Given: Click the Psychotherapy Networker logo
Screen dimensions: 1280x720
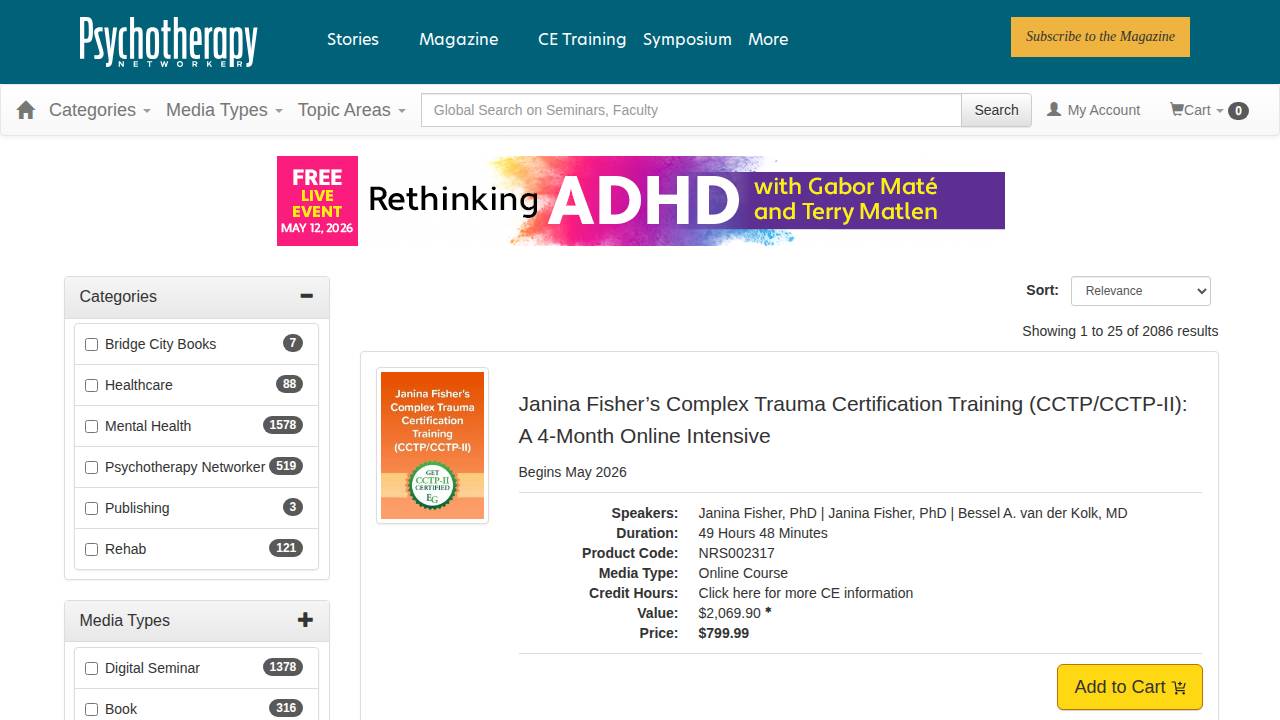Looking at the screenshot, I should (168, 42).
